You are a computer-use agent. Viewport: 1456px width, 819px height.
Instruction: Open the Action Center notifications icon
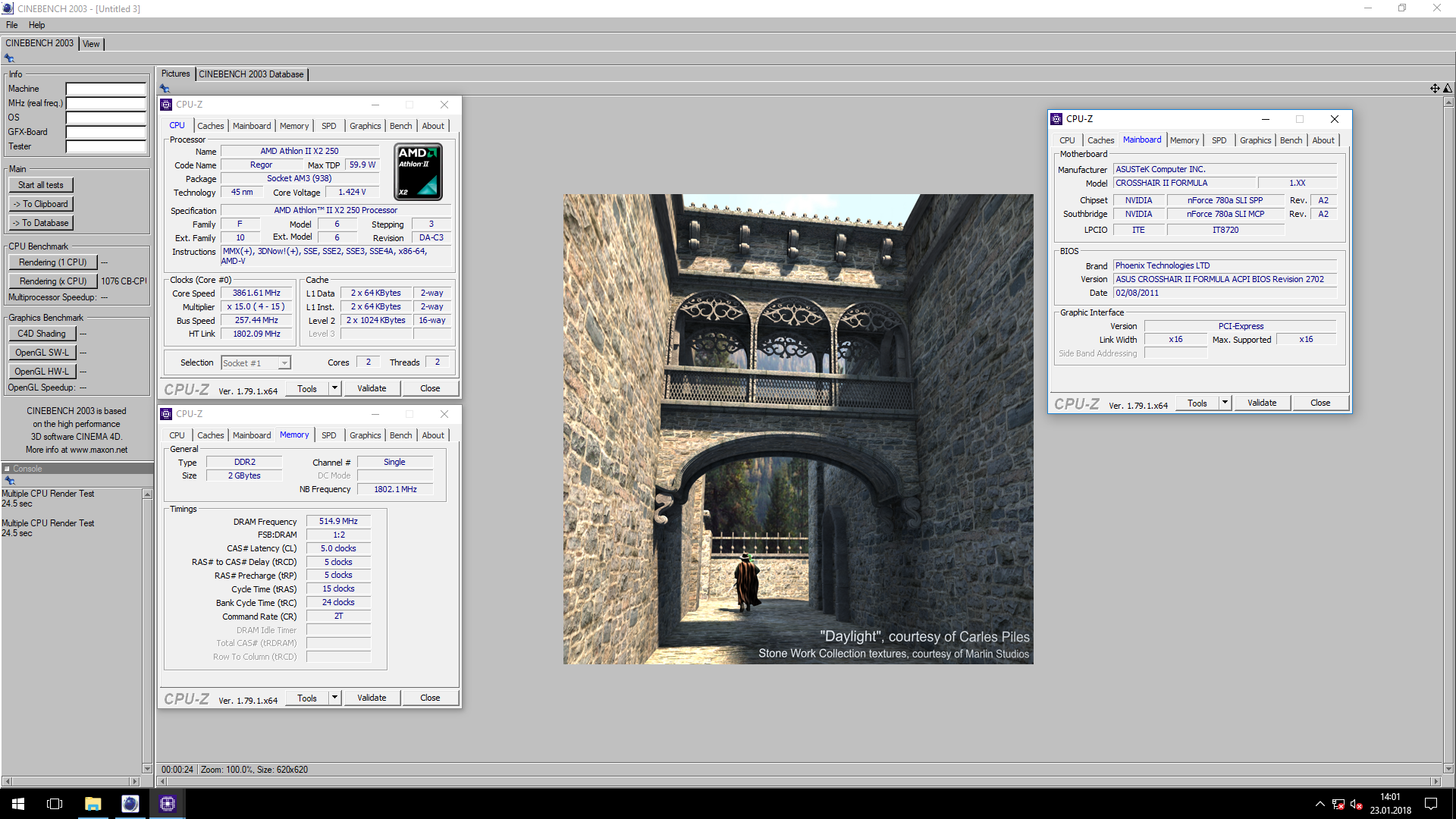[1431, 804]
